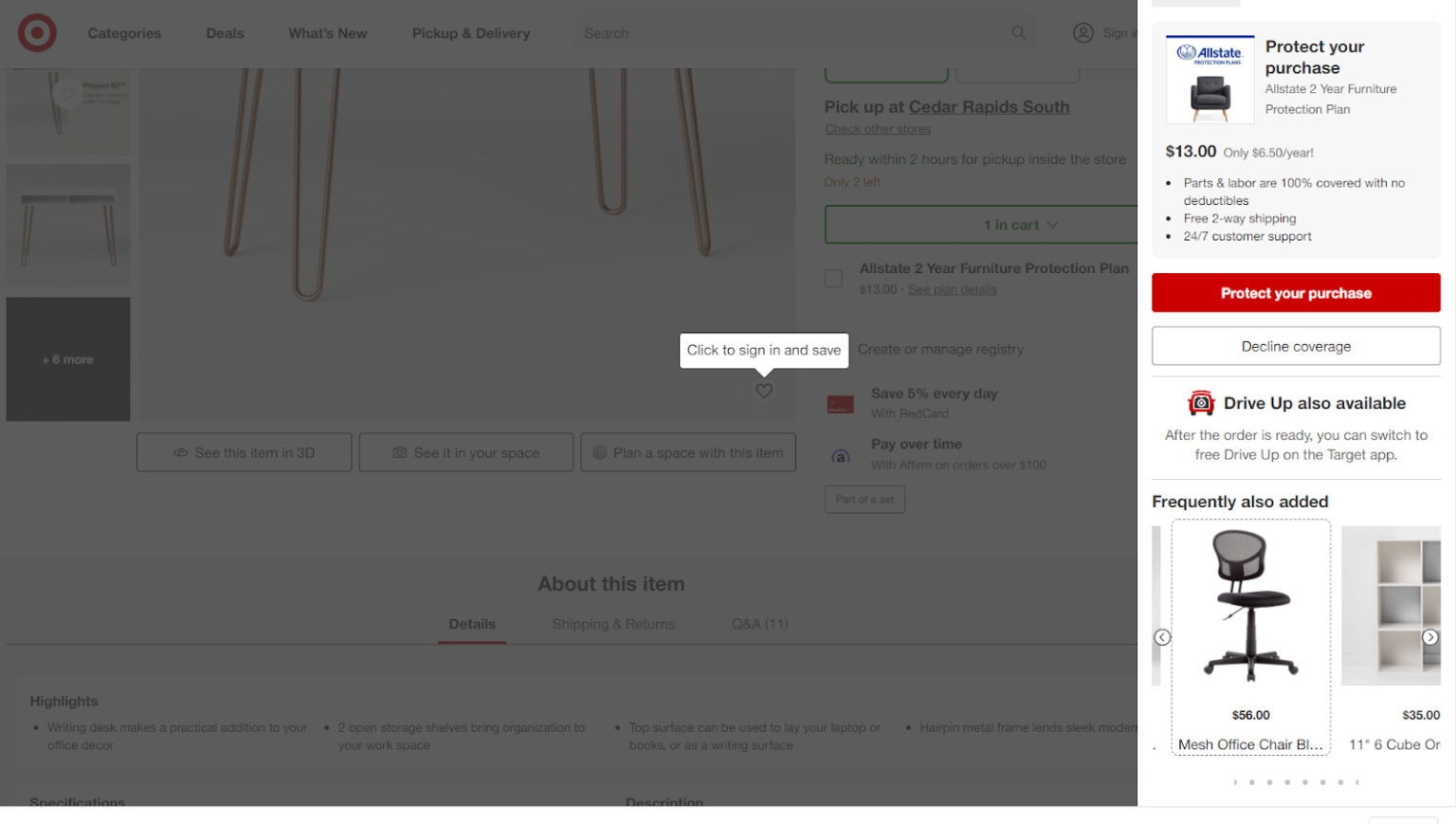Viewport: 1456px width, 824px height.
Task: Click the '+ 6 more' images thumbnail
Action: [68, 359]
